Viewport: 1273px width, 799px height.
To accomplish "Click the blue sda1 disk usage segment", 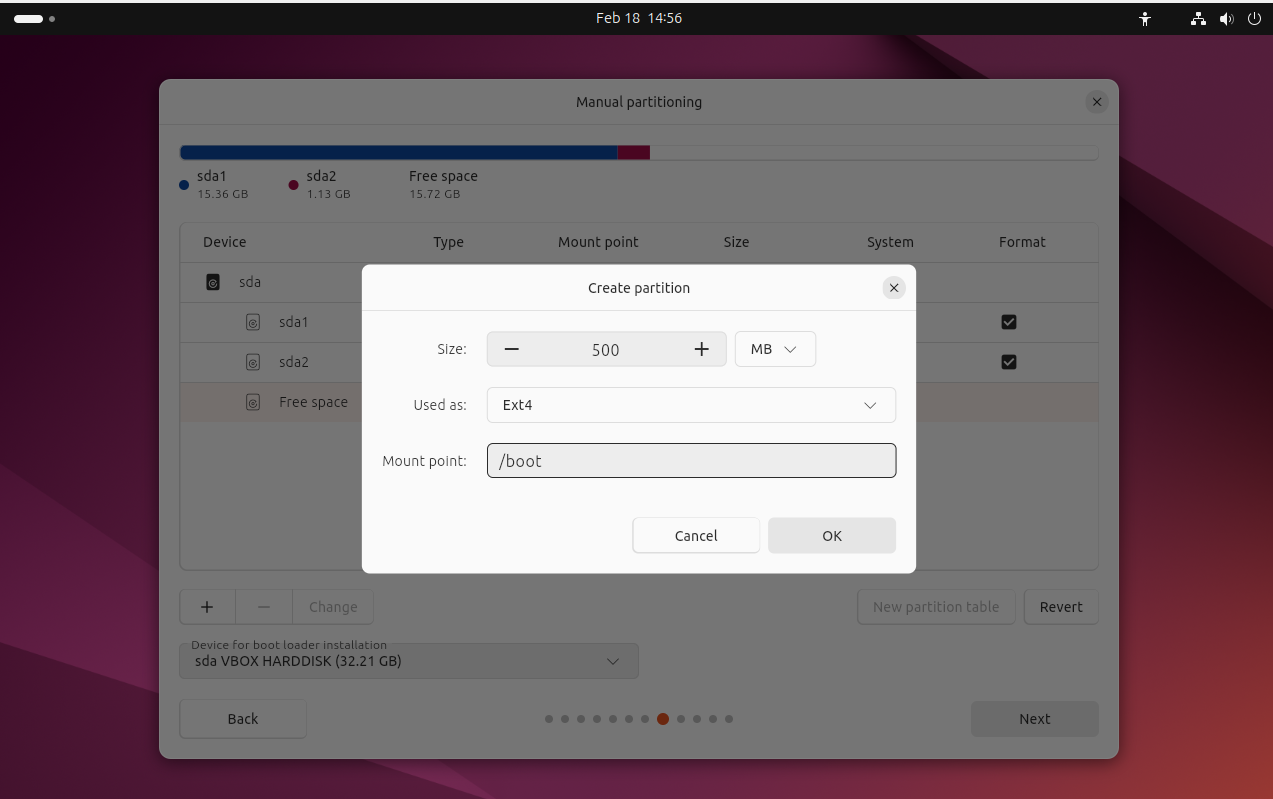I will pos(398,152).
